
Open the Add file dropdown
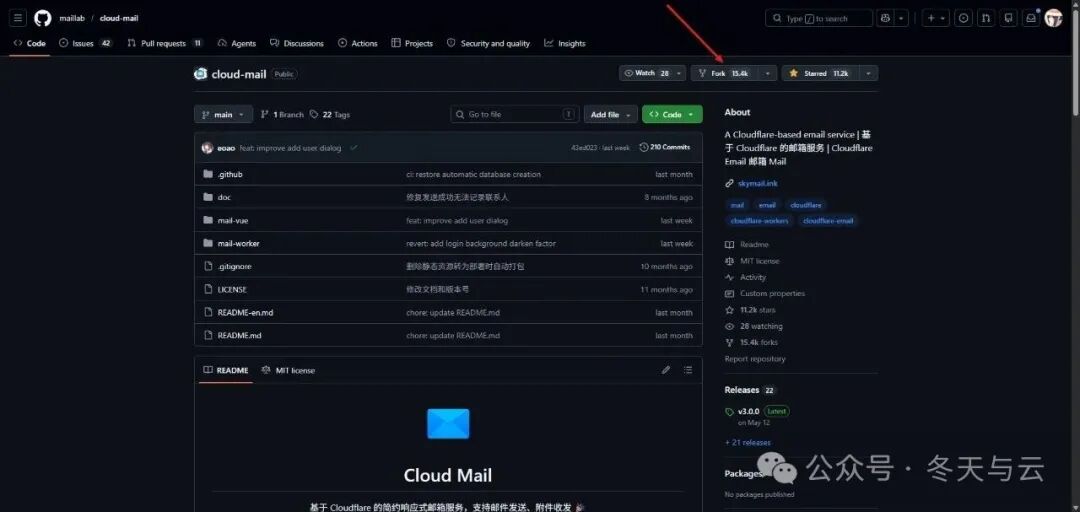tap(610, 114)
